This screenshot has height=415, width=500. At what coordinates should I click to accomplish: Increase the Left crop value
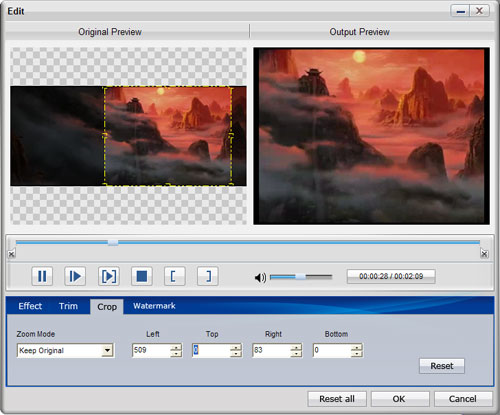tap(176, 347)
